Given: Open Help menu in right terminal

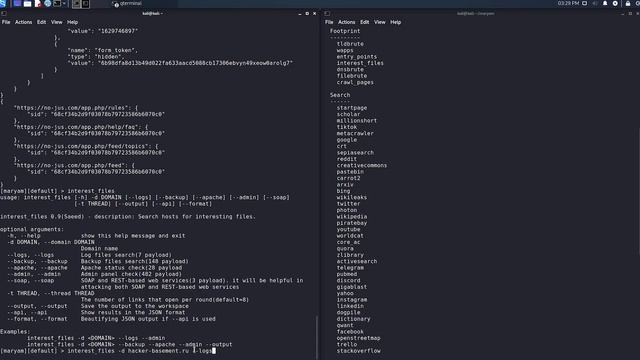Looking at the screenshot, I should coord(396,22).
